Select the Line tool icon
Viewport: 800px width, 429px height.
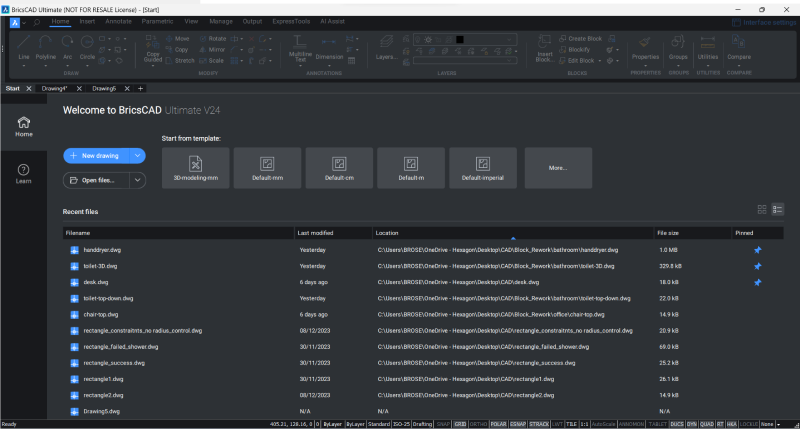[23, 42]
